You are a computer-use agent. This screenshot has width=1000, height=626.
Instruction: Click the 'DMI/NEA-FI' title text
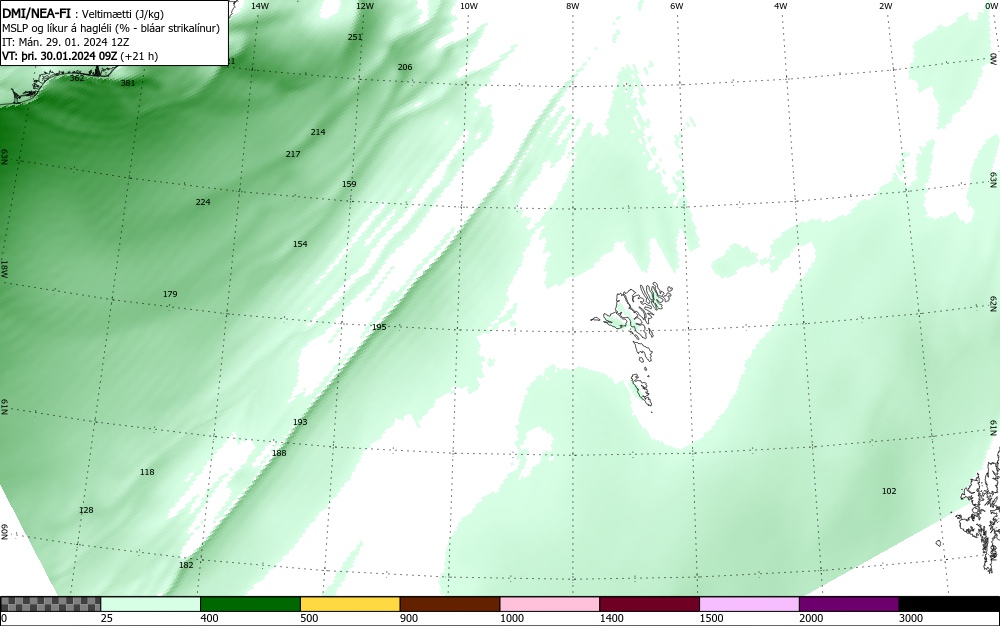point(36,13)
